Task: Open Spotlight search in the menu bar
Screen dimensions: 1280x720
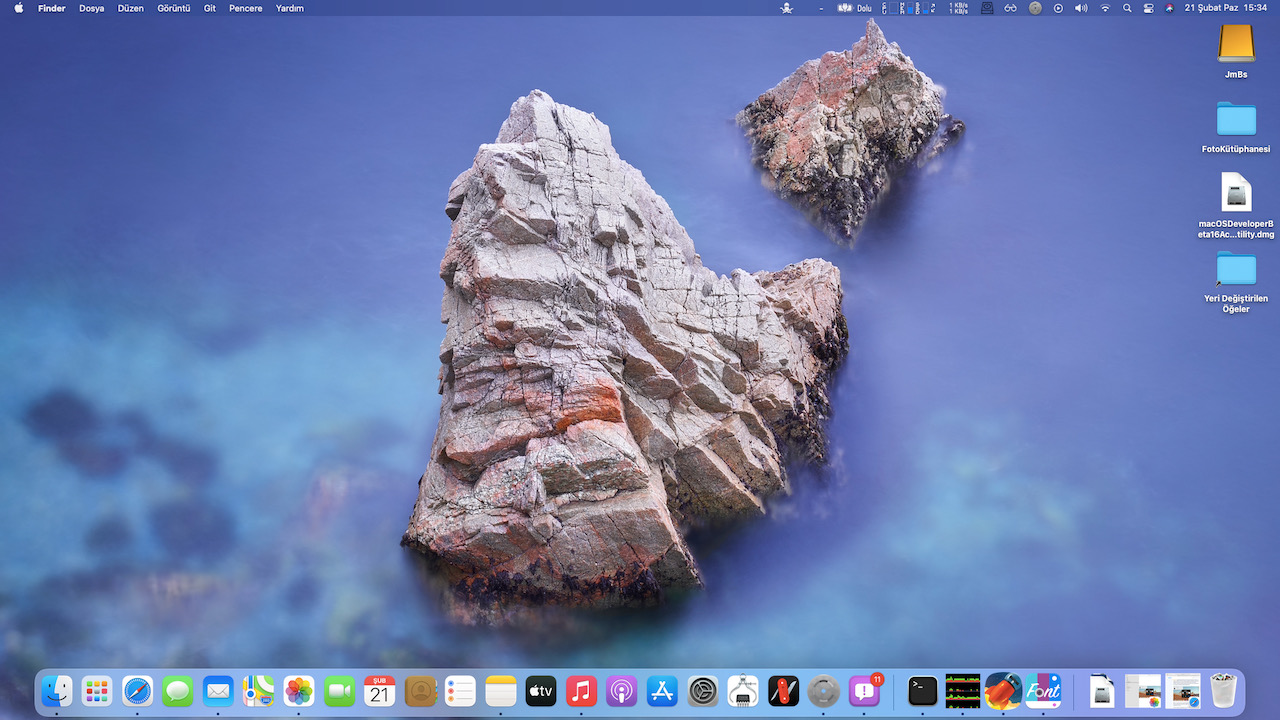Action: [1127, 8]
